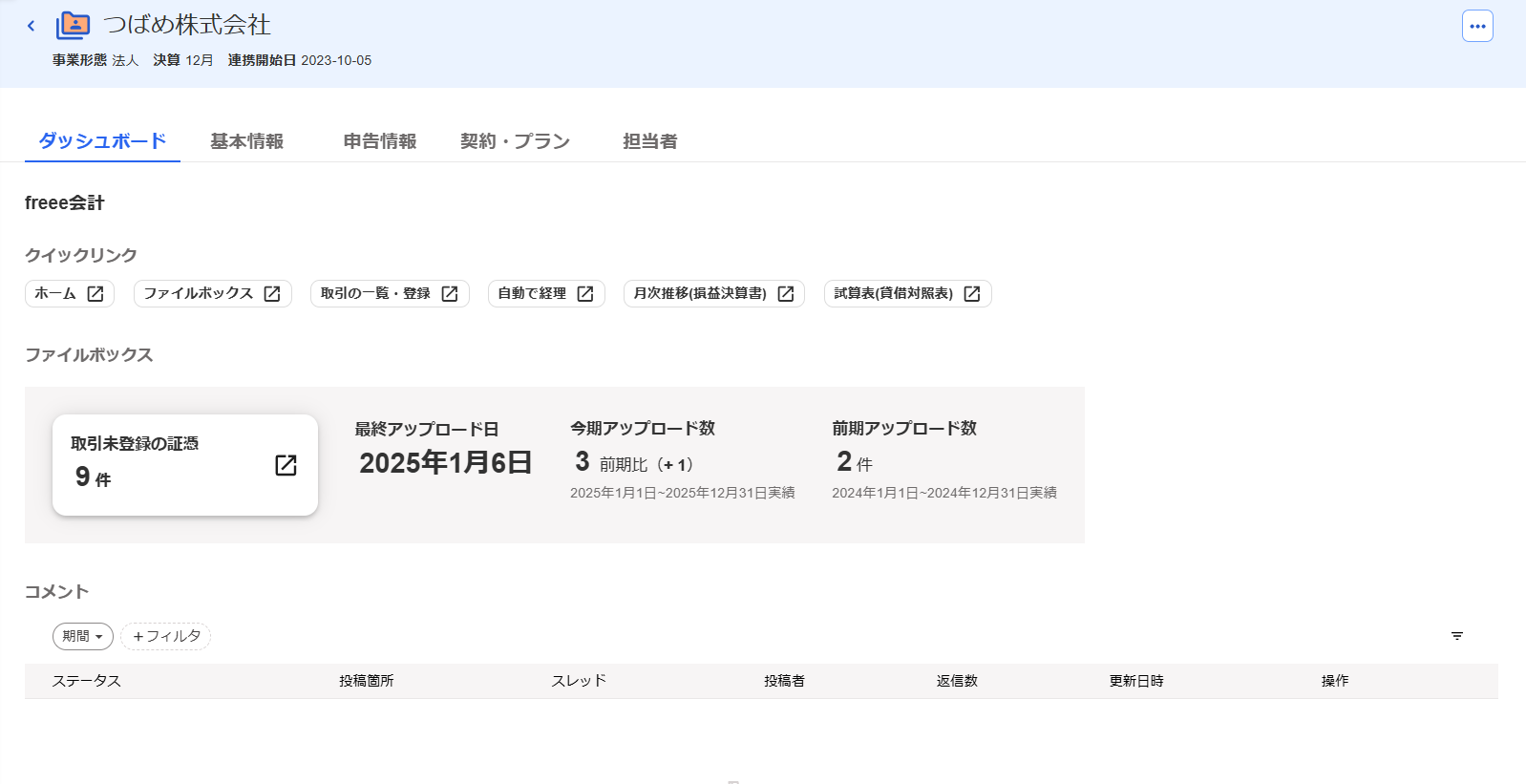The width and height of the screenshot is (1526, 784).
Task: Open 試算表(貸借対照表) quick link
Action: tap(907, 293)
